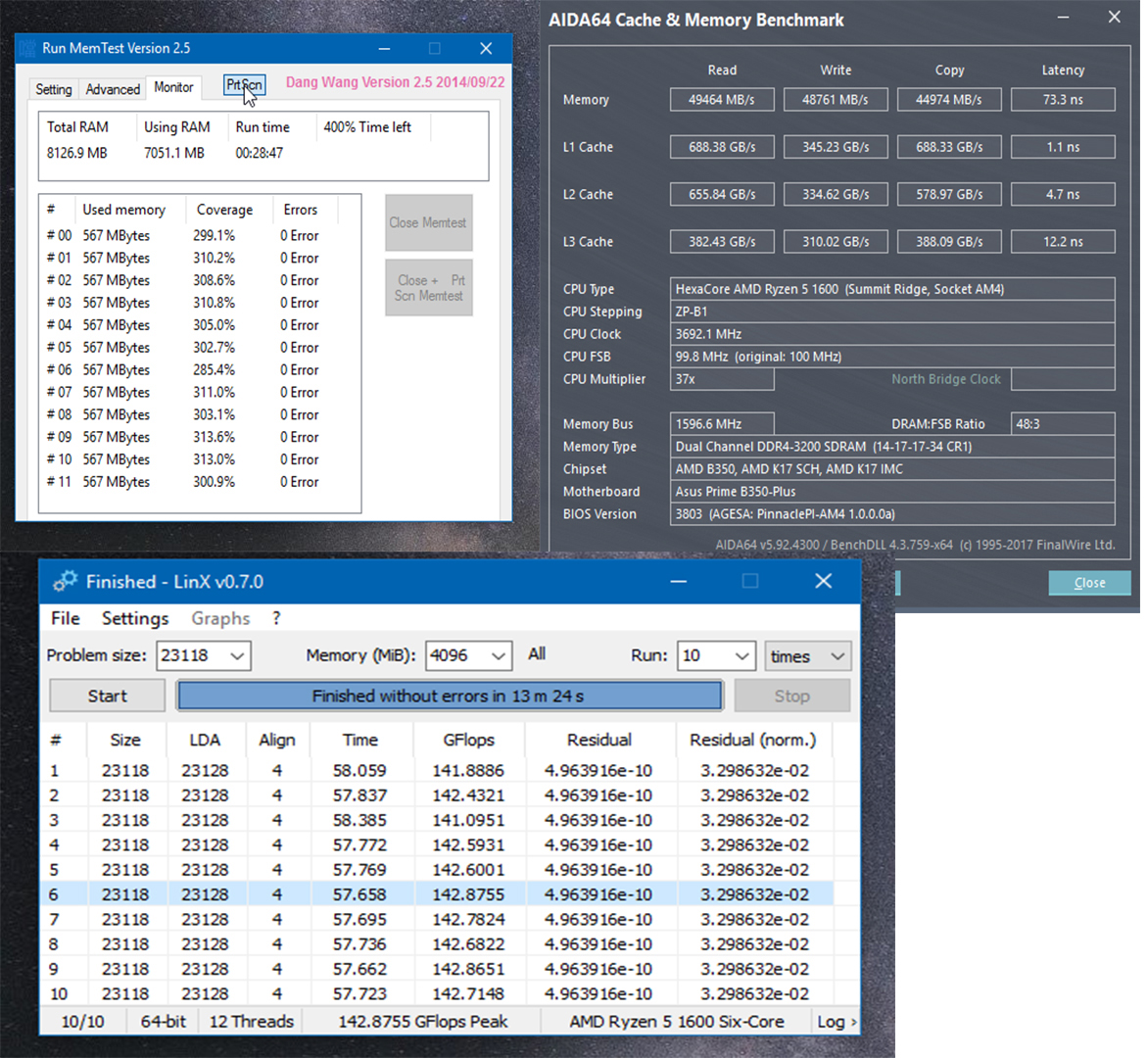Expand the Run count dropdown
Viewport: 1148px width, 1058px height.
(x=741, y=656)
